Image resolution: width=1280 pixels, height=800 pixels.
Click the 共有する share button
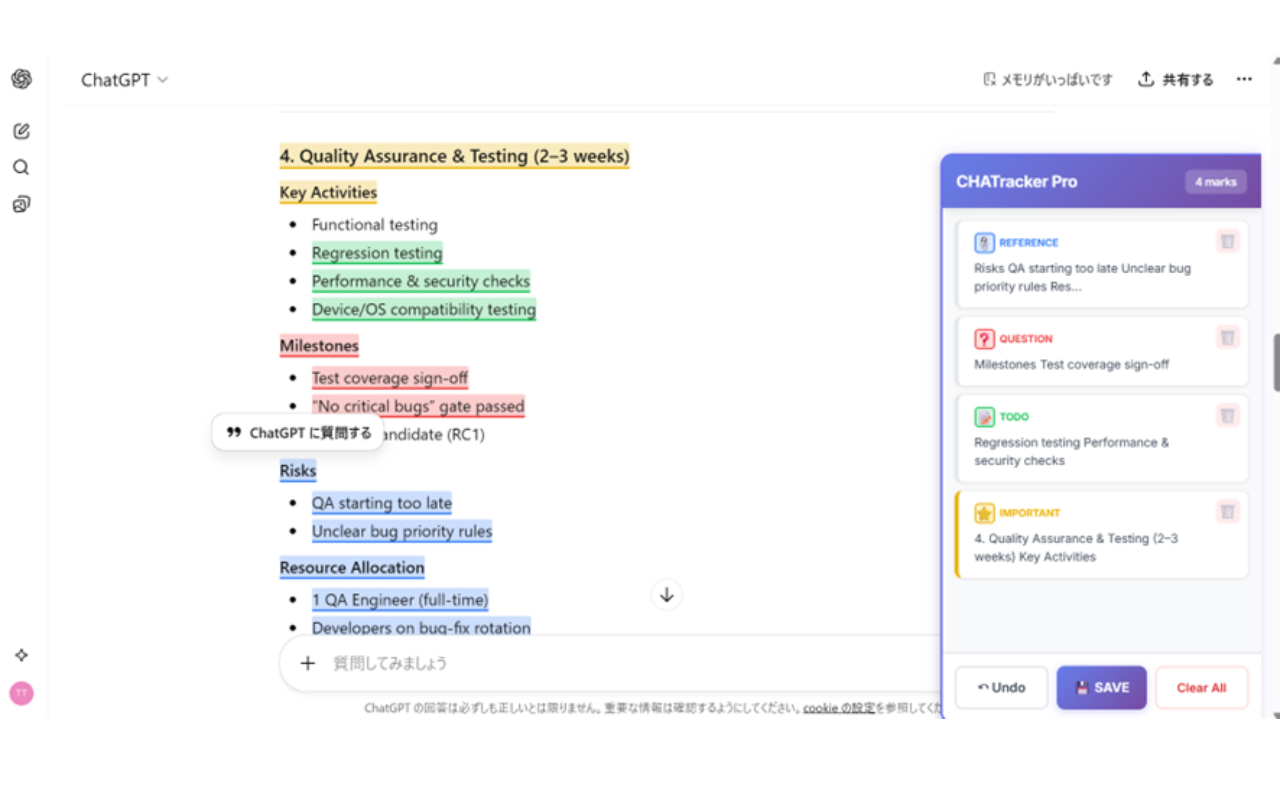1175,79
